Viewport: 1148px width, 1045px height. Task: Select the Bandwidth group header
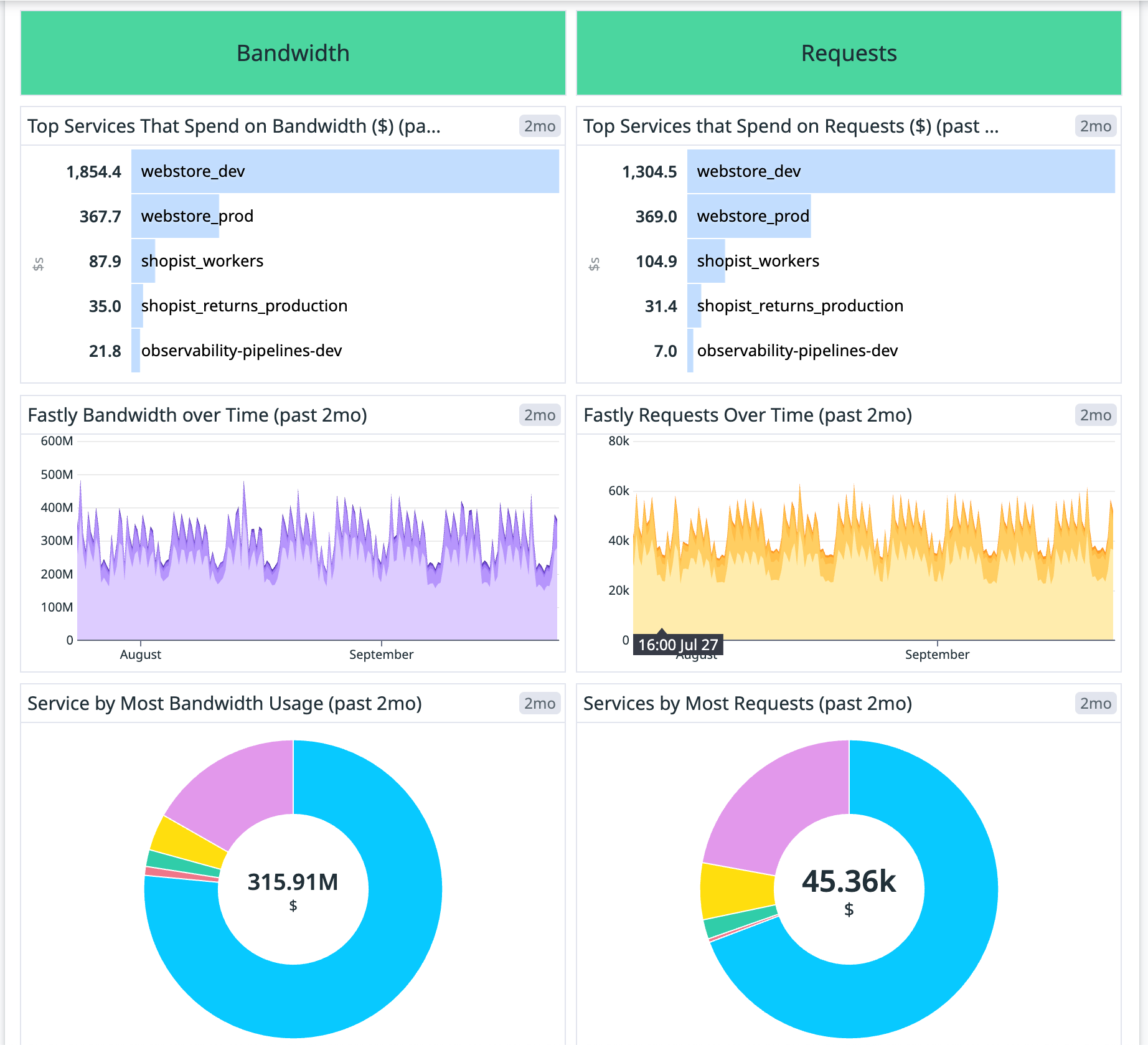click(293, 53)
